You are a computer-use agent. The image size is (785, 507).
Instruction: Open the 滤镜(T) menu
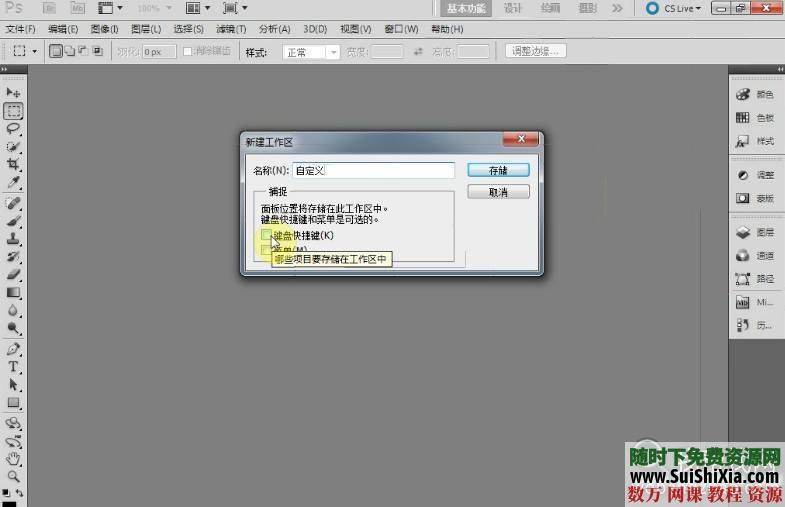231,29
